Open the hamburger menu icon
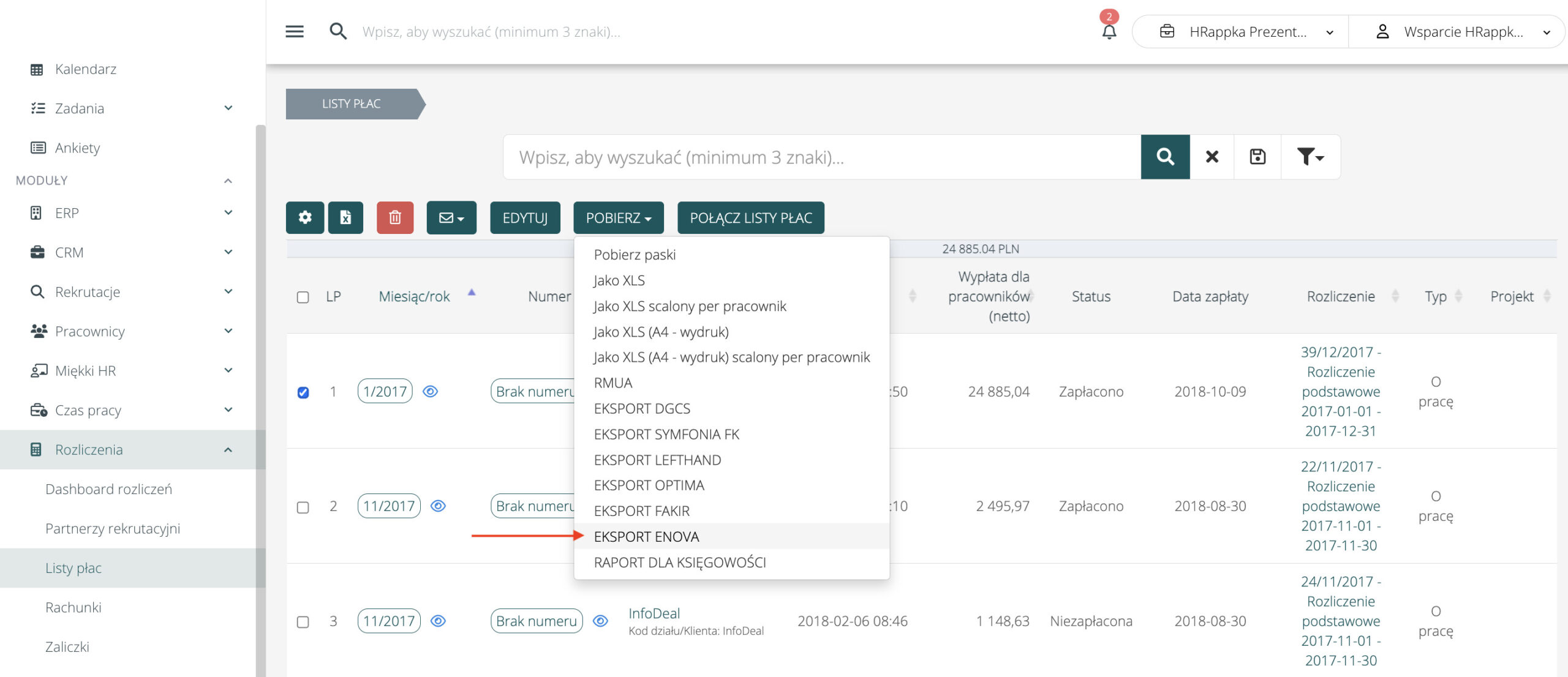 pyautogui.click(x=295, y=32)
